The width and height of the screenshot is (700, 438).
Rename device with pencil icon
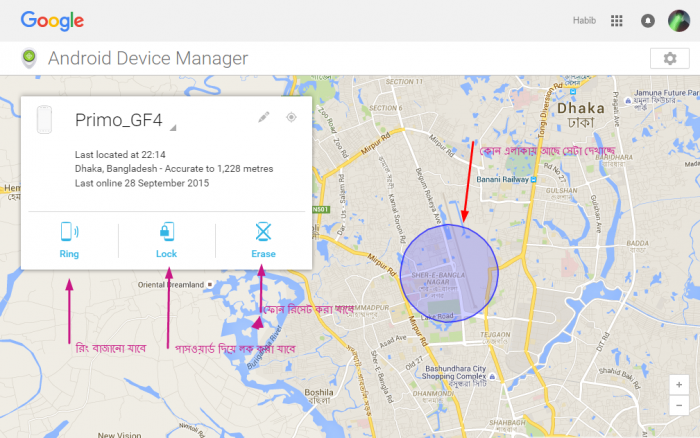click(263, 117)
